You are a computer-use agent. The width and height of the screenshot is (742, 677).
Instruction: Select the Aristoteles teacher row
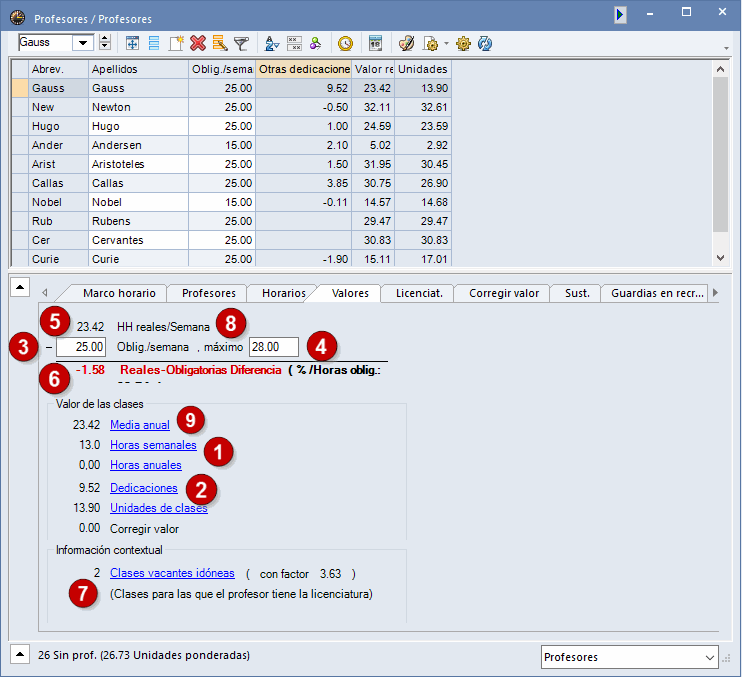pos(231,164)
